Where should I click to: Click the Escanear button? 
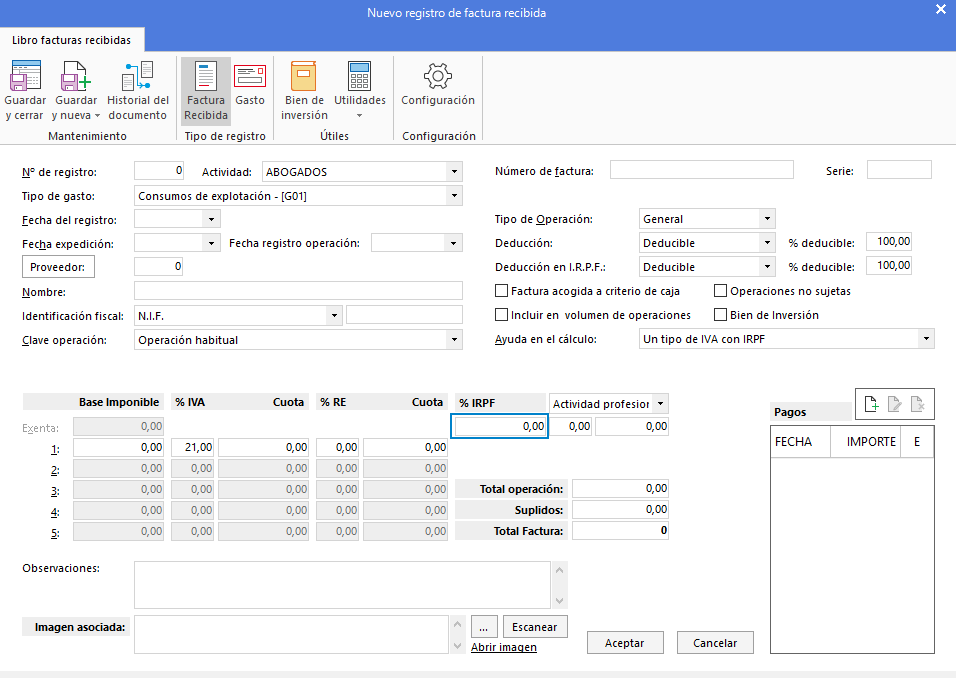(x=535, y=627)
